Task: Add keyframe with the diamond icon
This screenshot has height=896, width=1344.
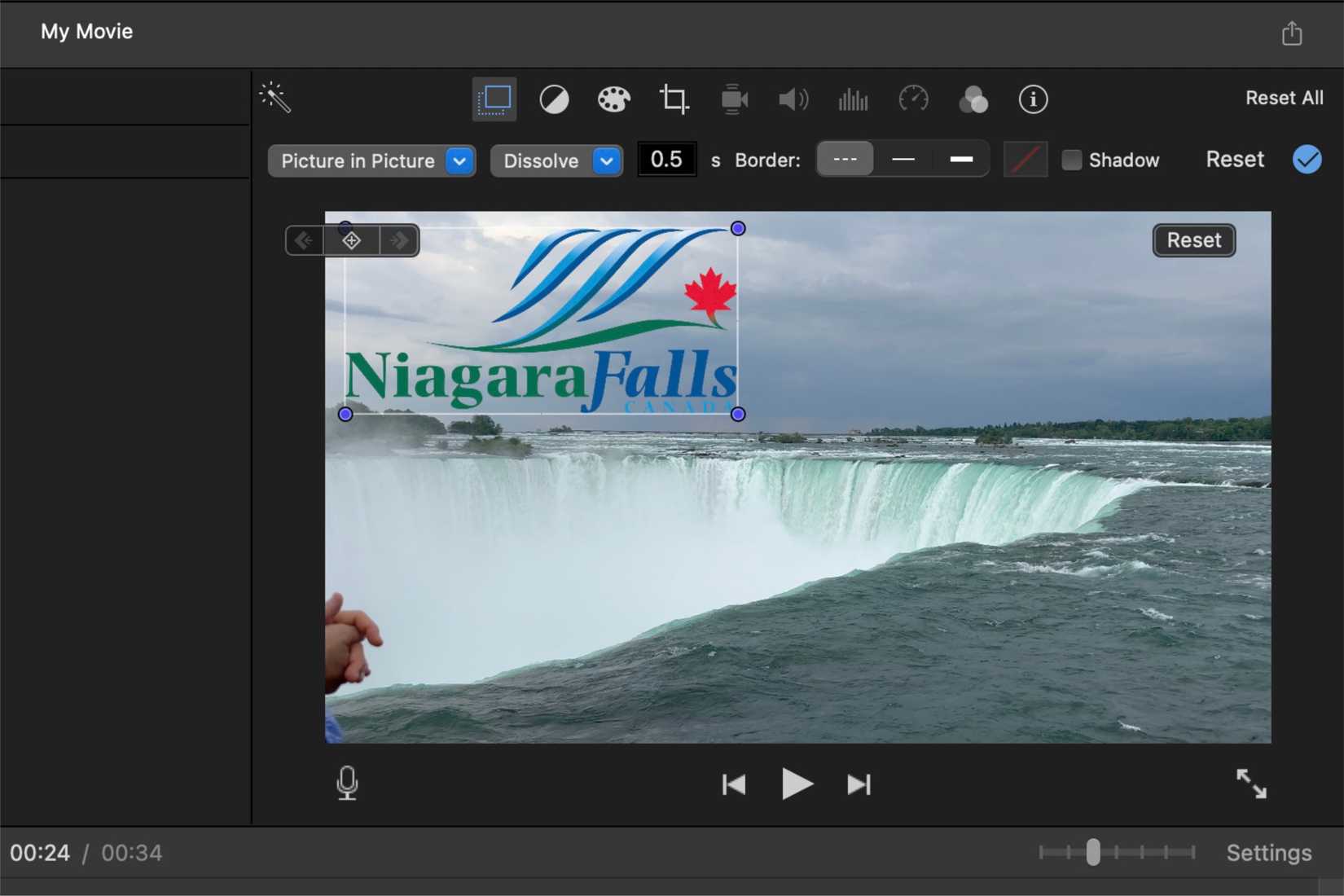Action: tap(351, 240)
